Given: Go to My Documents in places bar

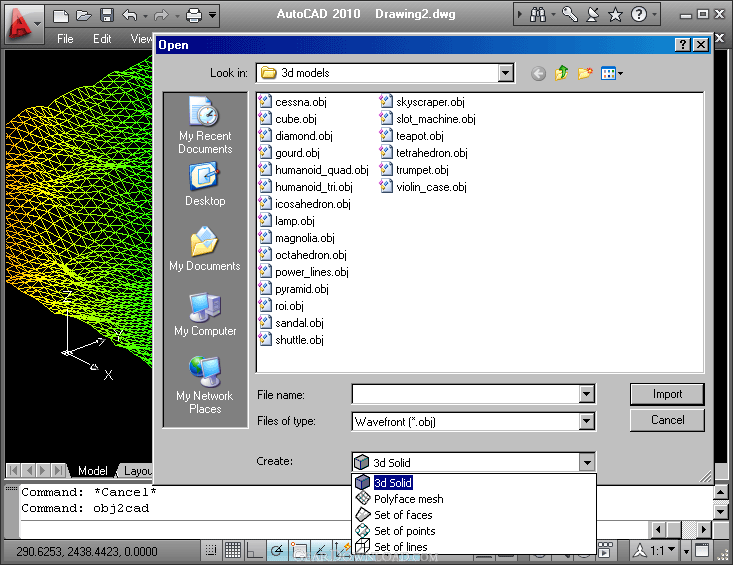Looking at the screenshot, I should click(205, 249).
